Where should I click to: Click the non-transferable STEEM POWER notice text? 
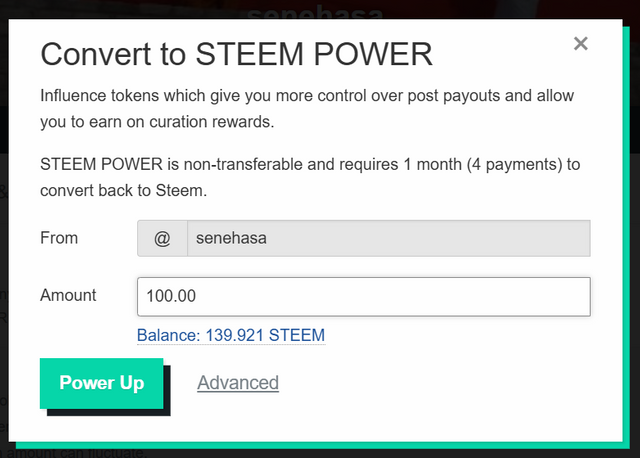(310, 177)
